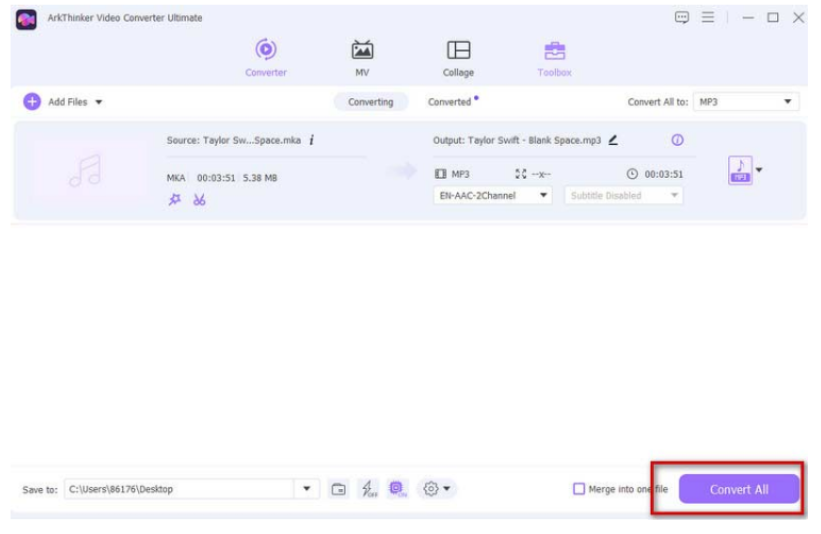This screenshot has width=821, height=534.
Task: Show the Converting list
Action: point(371,102)
